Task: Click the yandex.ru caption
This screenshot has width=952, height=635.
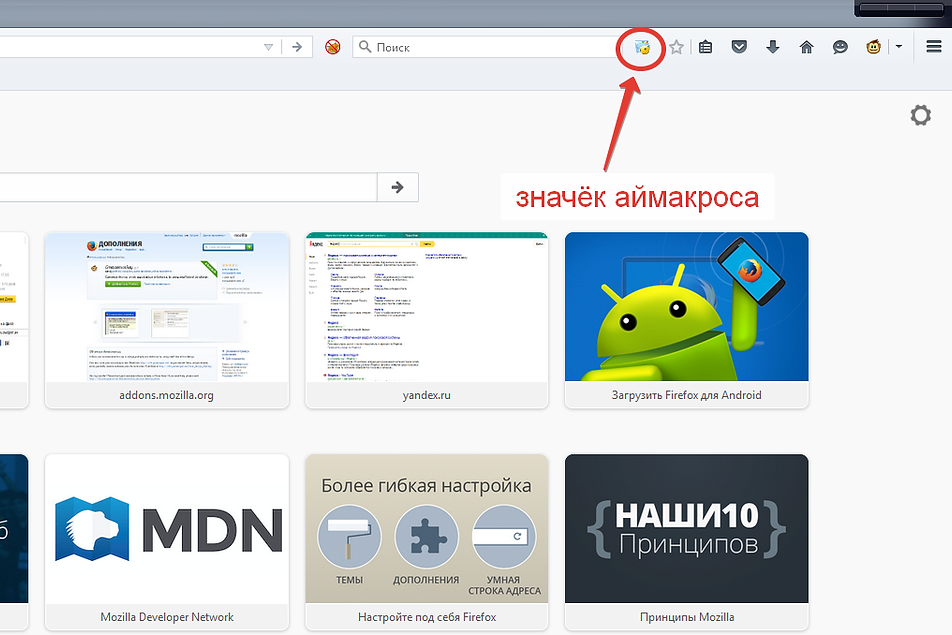Action: click(427, 395)
